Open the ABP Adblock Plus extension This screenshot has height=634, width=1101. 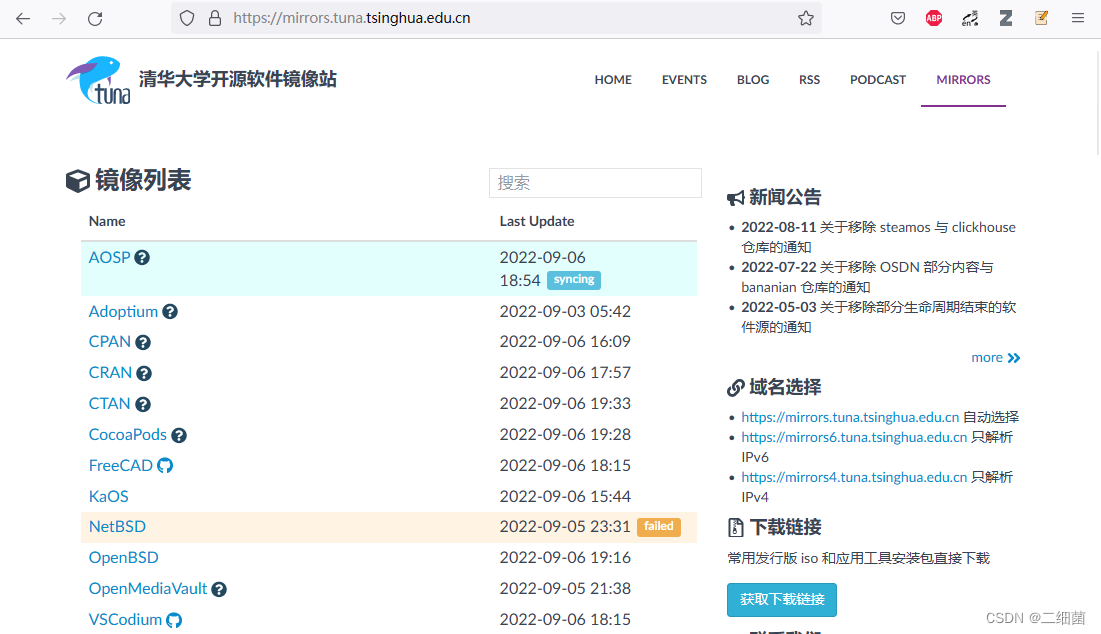[x=934, y=18]
